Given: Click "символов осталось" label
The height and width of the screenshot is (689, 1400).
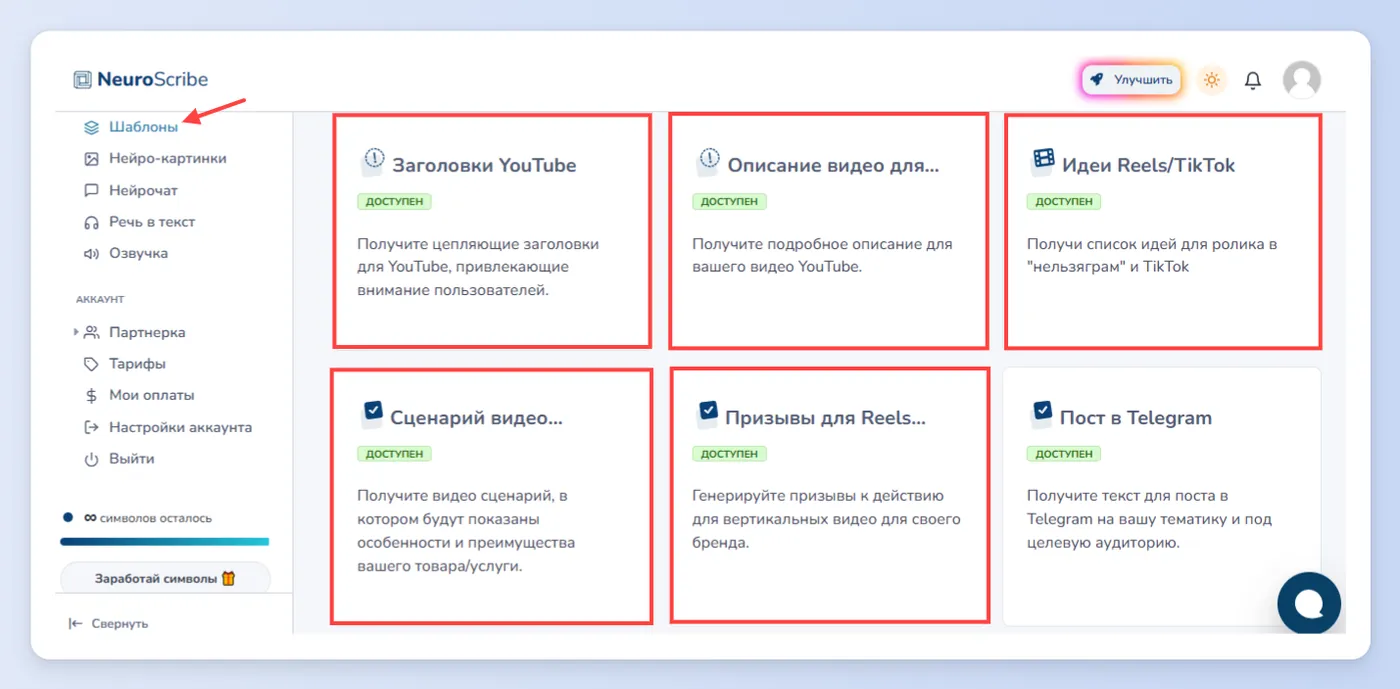Looking at the screenshot, I should click(156, 518).
